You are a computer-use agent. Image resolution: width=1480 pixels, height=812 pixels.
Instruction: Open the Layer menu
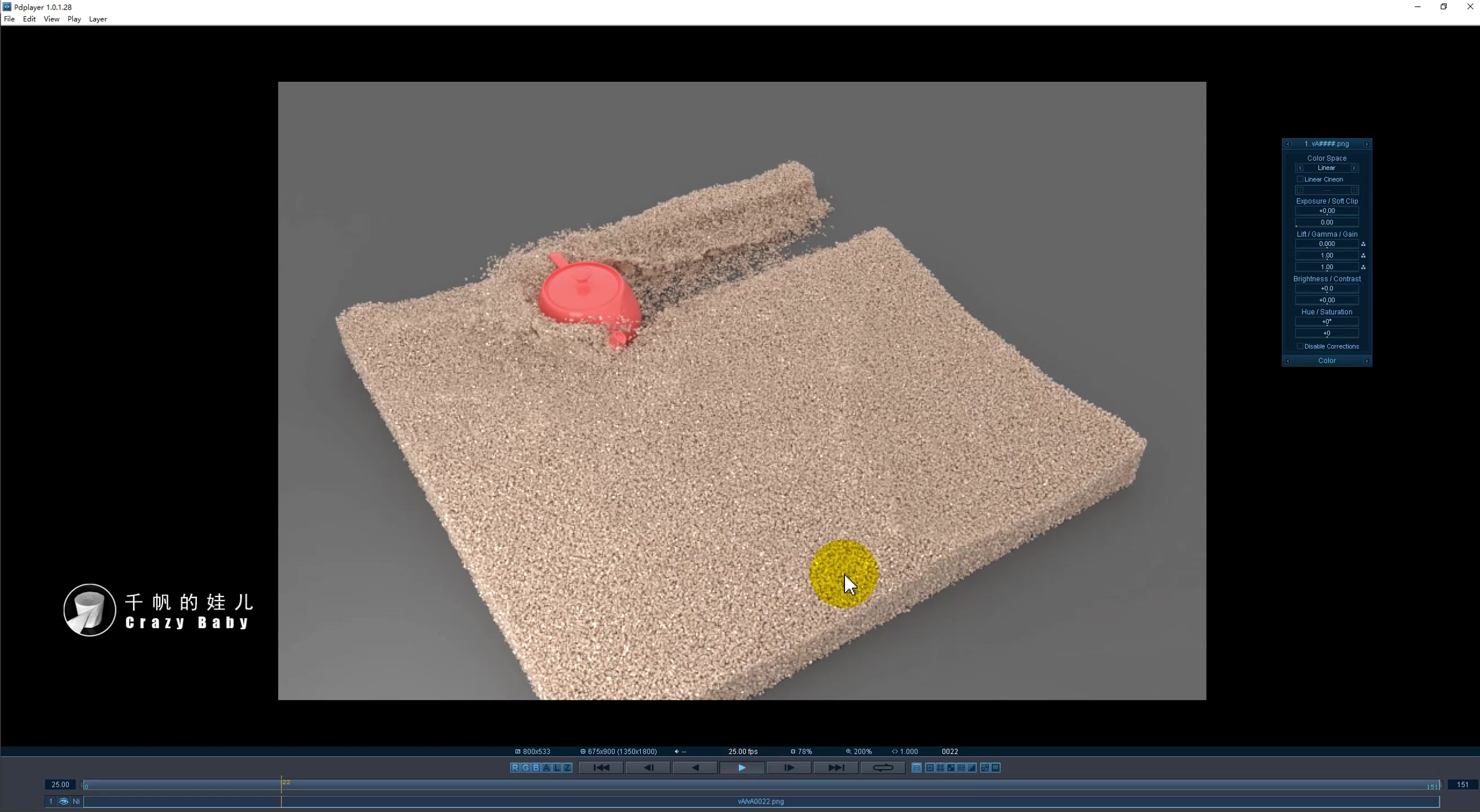click(98, 19)
